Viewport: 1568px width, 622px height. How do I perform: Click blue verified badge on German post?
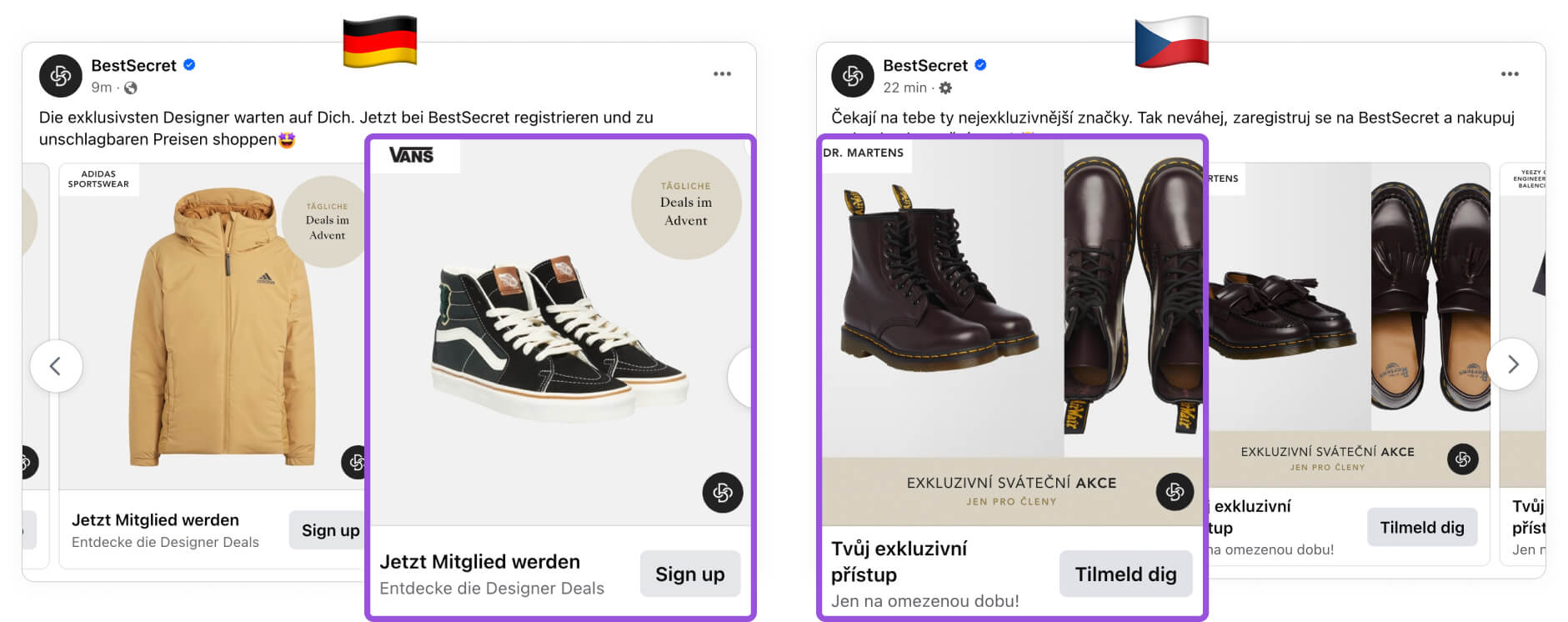pos(189,65)
